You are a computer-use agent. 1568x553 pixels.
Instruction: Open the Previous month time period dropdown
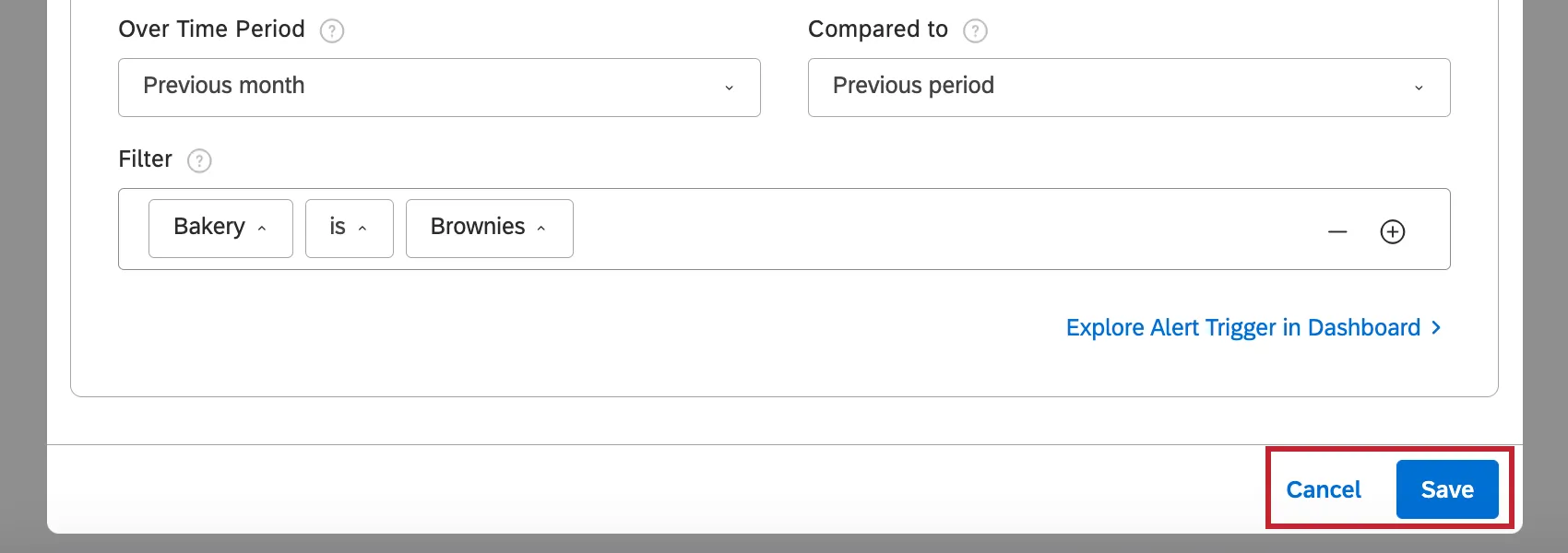coord(439,87)
